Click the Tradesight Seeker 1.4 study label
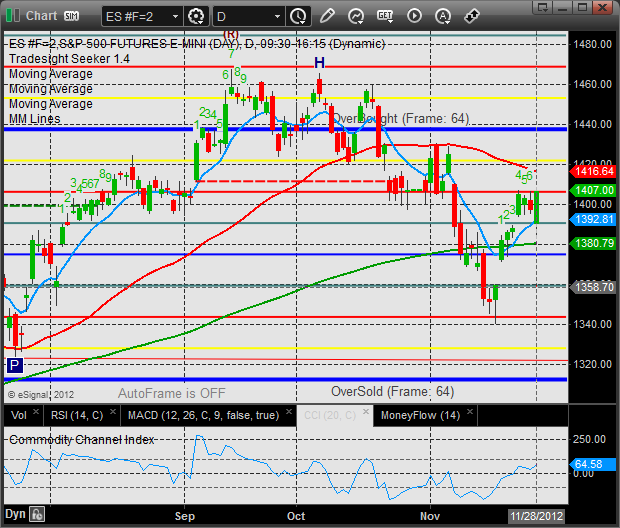This screenshot has width=620, height=528. tap(69, 59)
